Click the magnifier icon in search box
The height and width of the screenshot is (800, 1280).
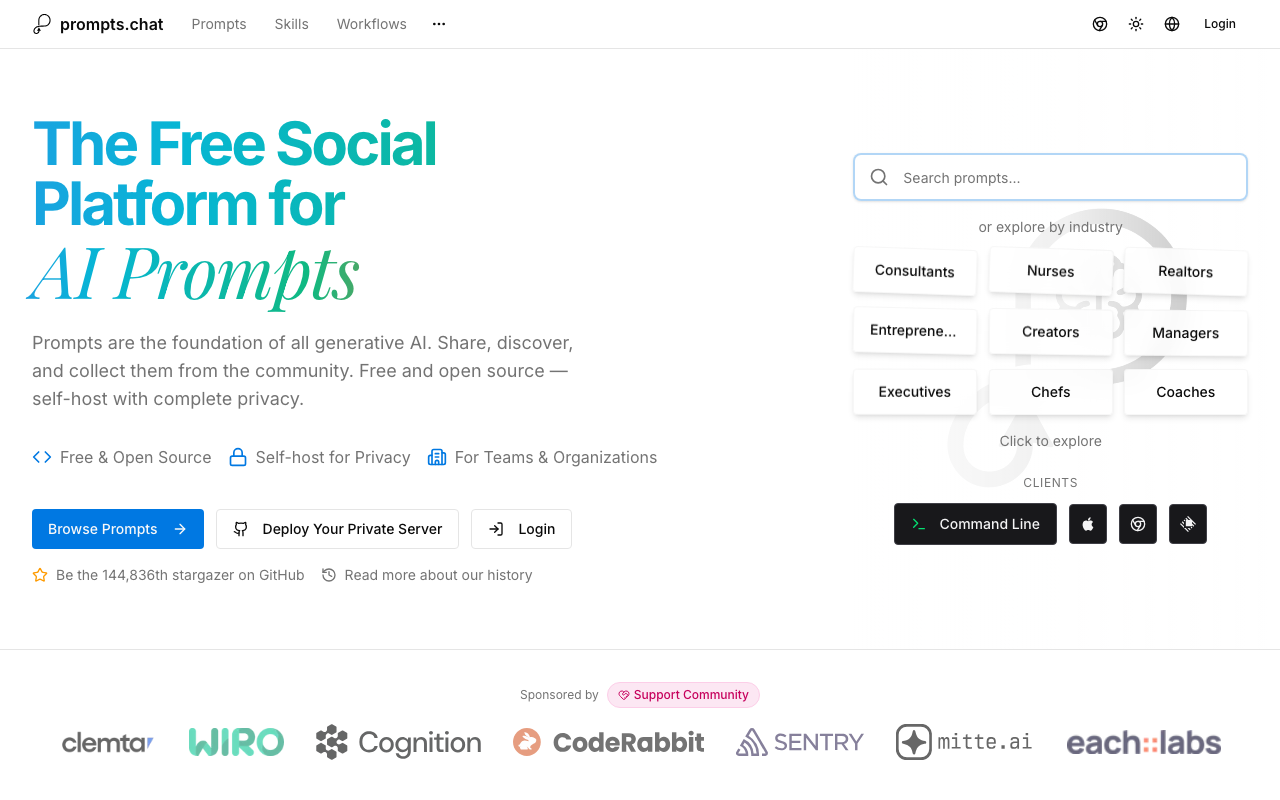coord(879,177)
